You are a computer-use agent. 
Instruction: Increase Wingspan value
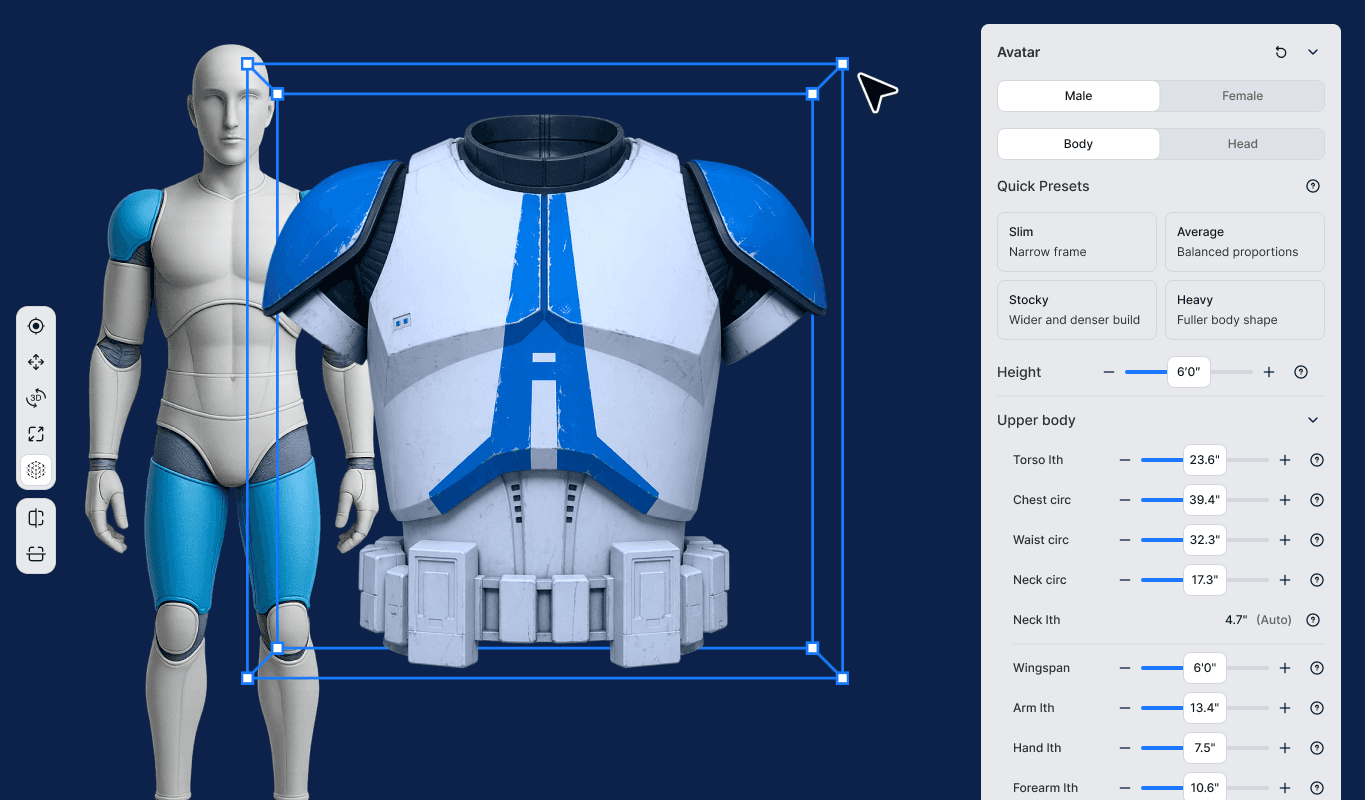(1285, 668)
